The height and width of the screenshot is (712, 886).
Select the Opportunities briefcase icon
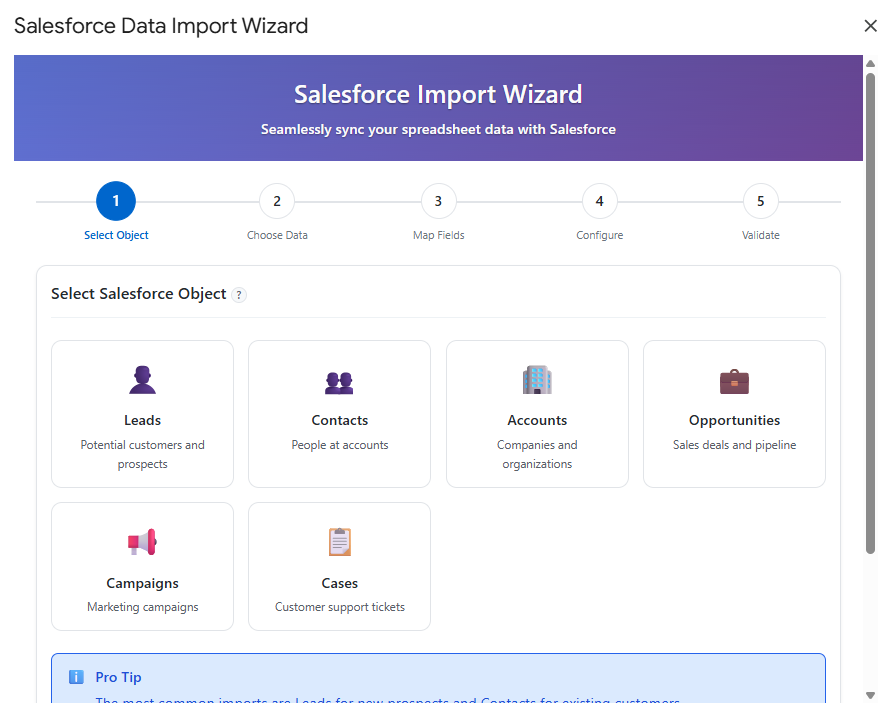tap(734, 380)
